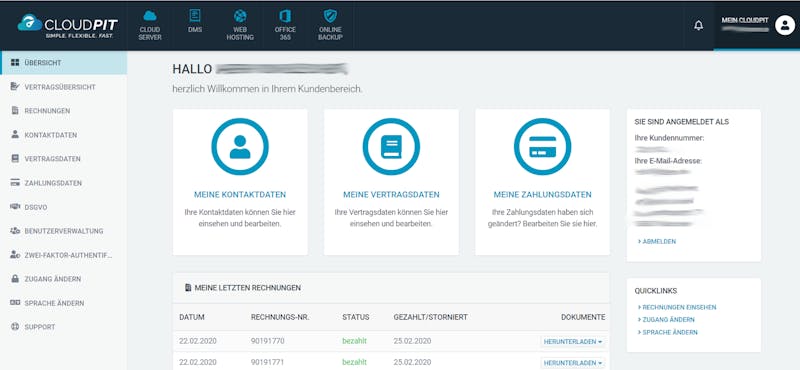
Task: Click Rechnungen einsehen quicklink
Action: [677, 307]
